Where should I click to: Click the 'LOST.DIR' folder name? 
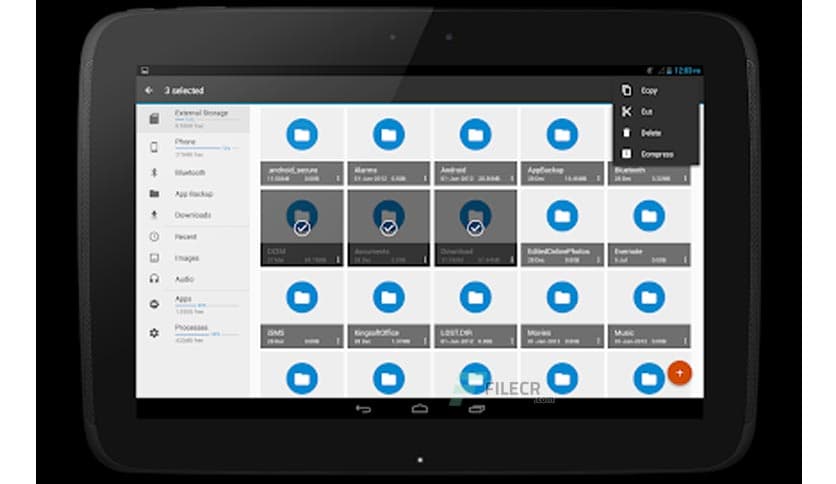(456, 333)
